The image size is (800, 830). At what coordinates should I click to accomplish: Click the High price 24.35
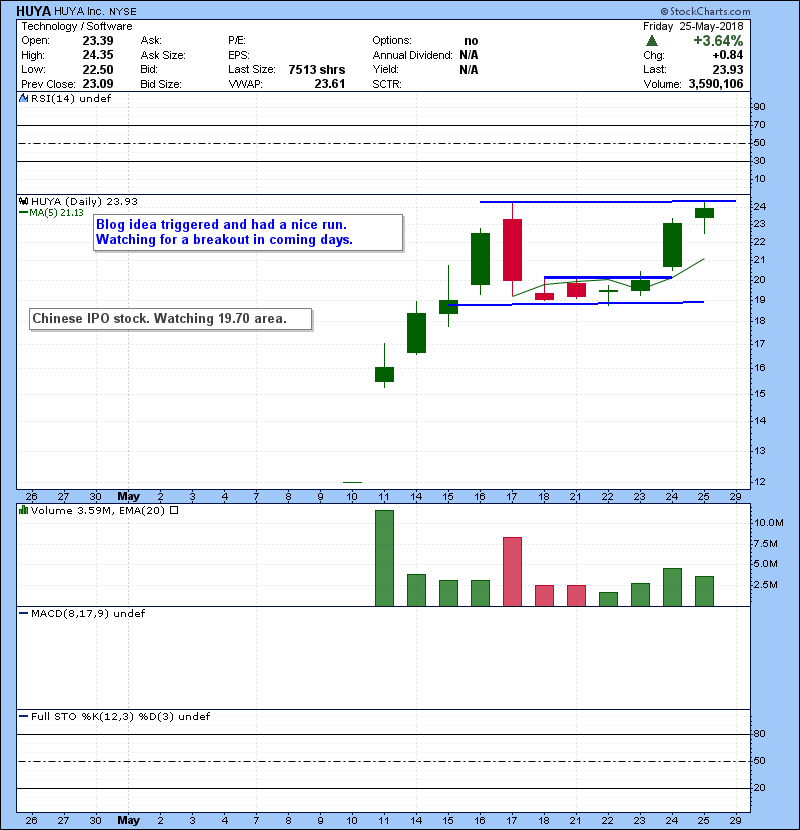coord(98,55)
